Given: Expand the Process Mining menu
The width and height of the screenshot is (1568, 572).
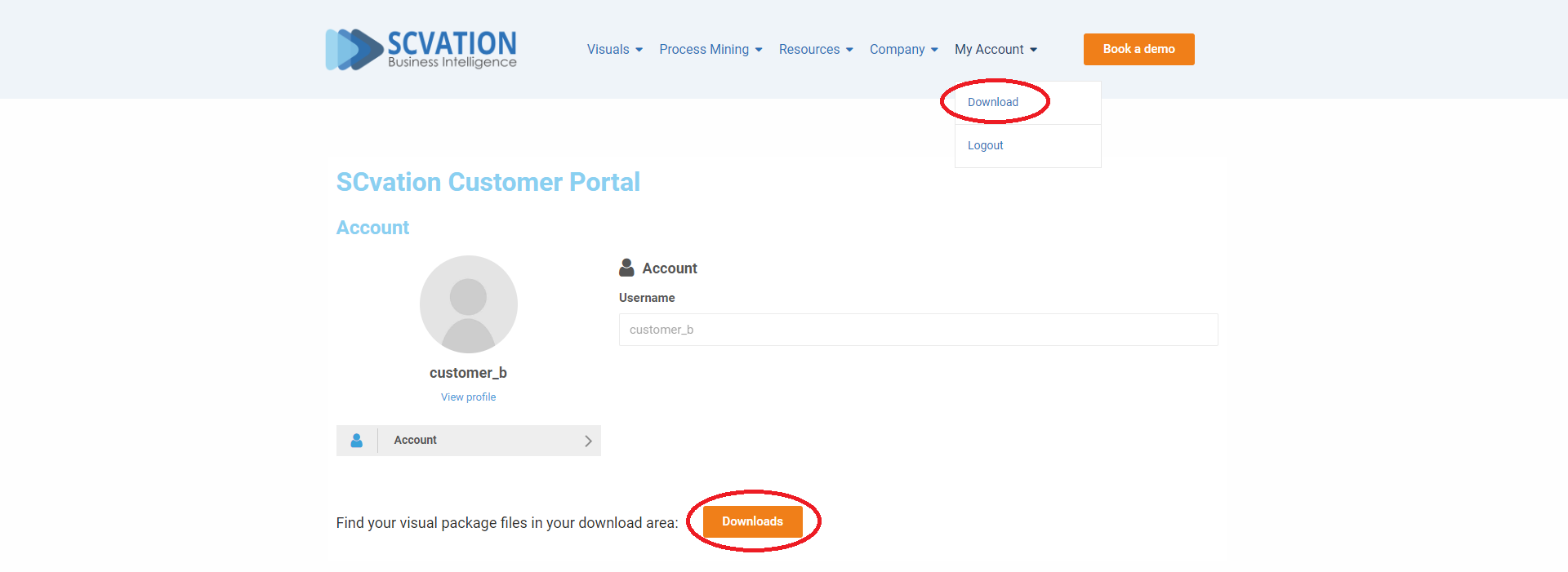Looking at the screenshot, I should (x=710, y=50).
